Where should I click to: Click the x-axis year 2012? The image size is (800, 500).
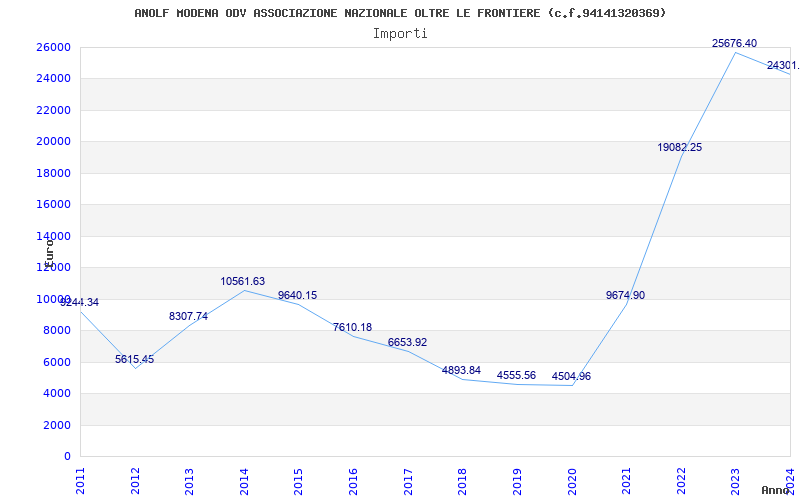tap(135, 482)
